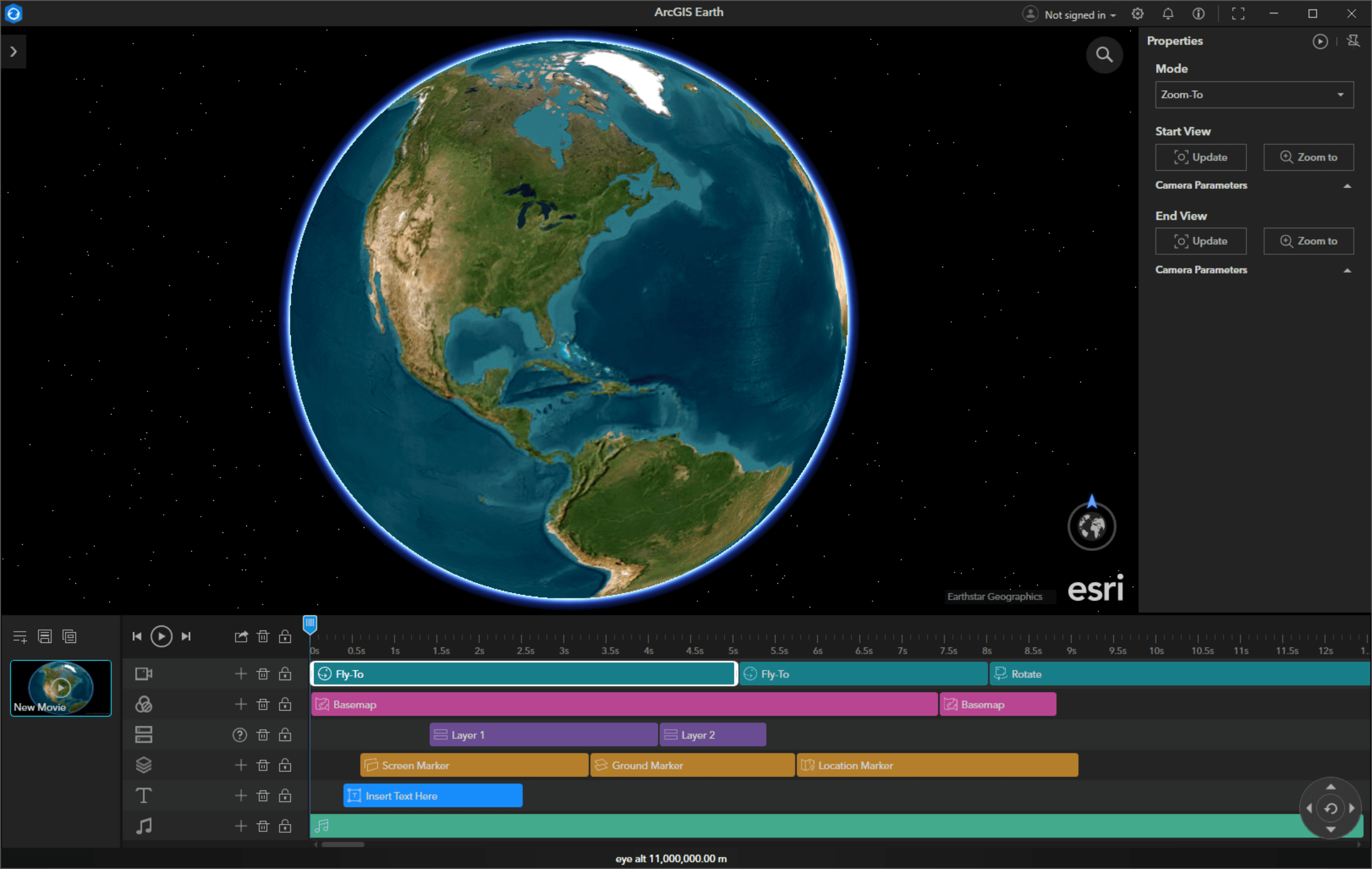Click the music track icon
Image resolution: width=1372 pixels, height=869 pixels.
point(143,826)
